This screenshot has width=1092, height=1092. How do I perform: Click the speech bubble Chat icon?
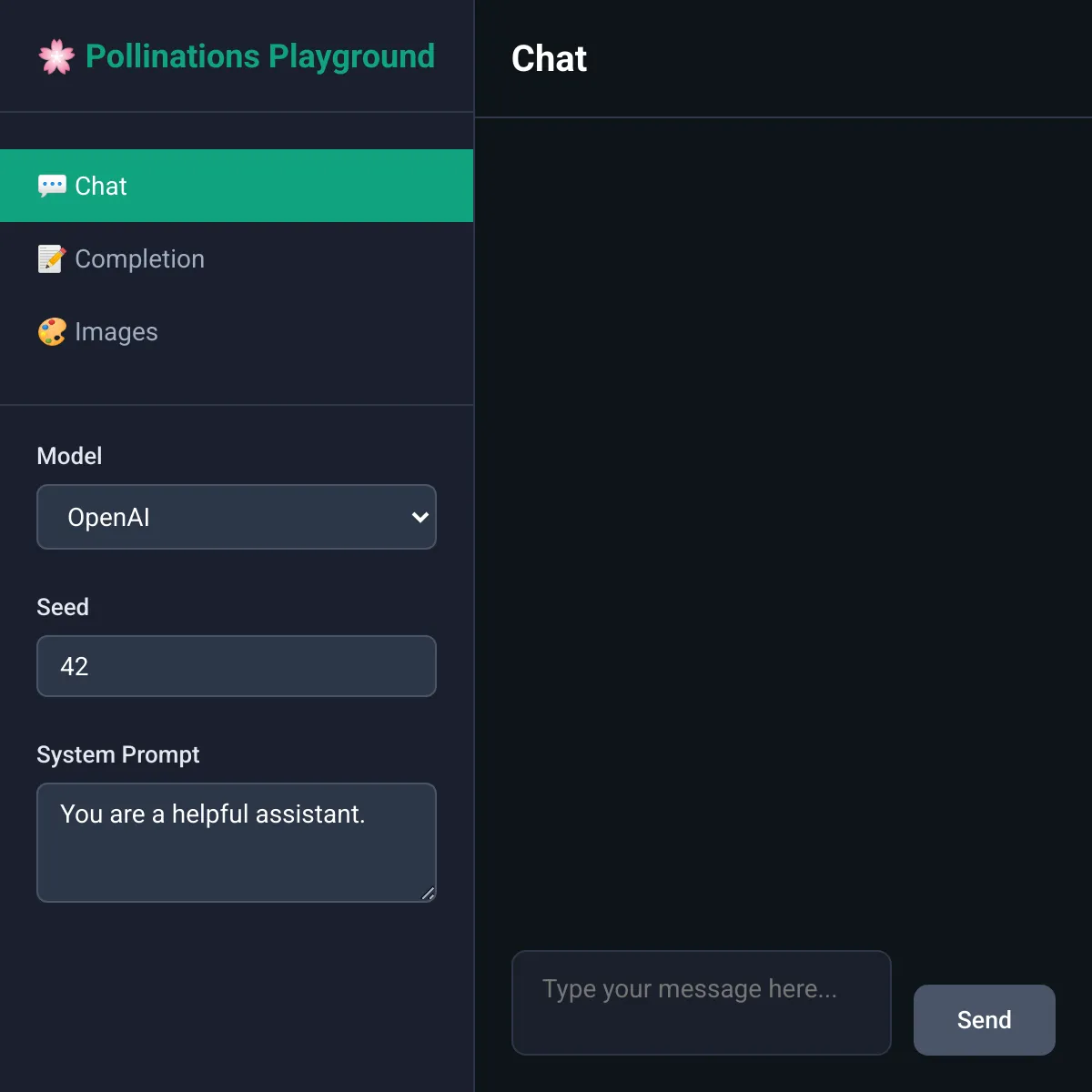pos(52,186)
